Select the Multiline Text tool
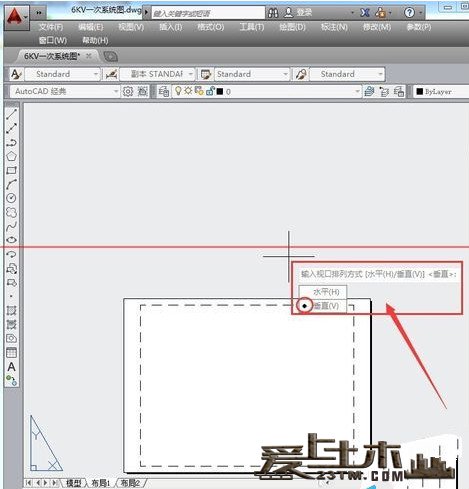 coord(11,367)
